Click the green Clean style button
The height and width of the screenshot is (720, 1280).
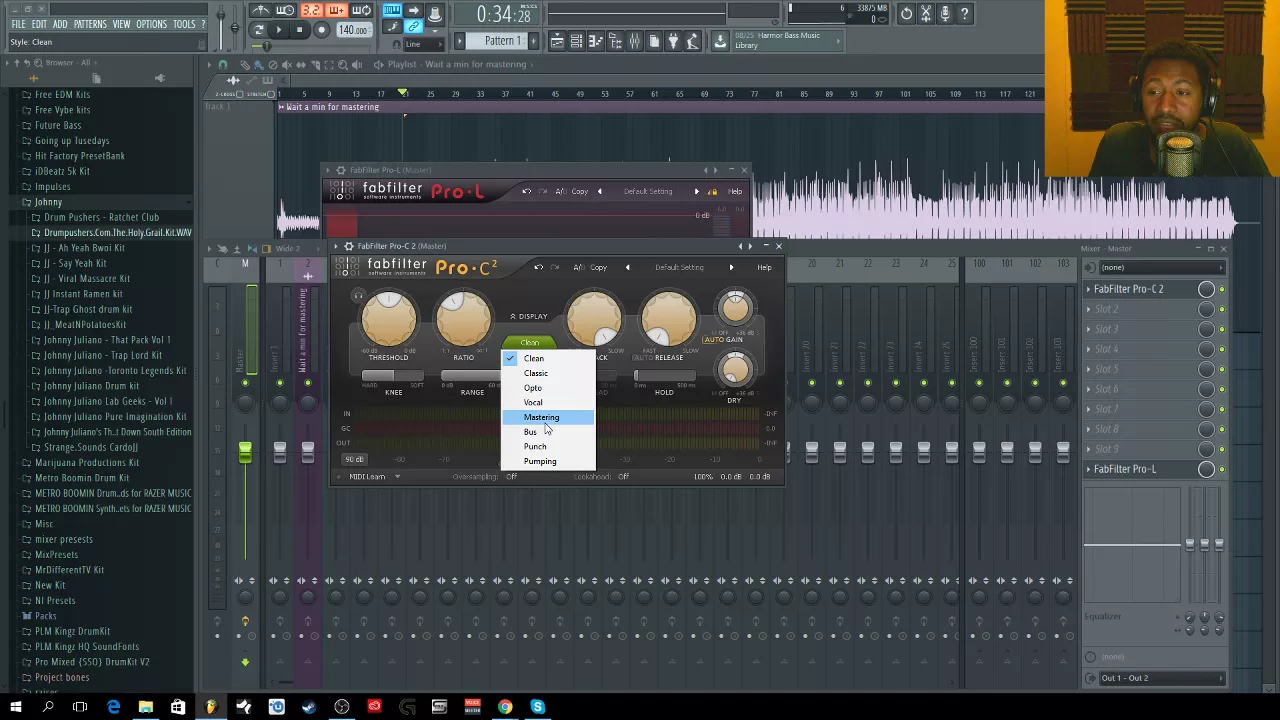pyautogui.click(x=529, y=343)
